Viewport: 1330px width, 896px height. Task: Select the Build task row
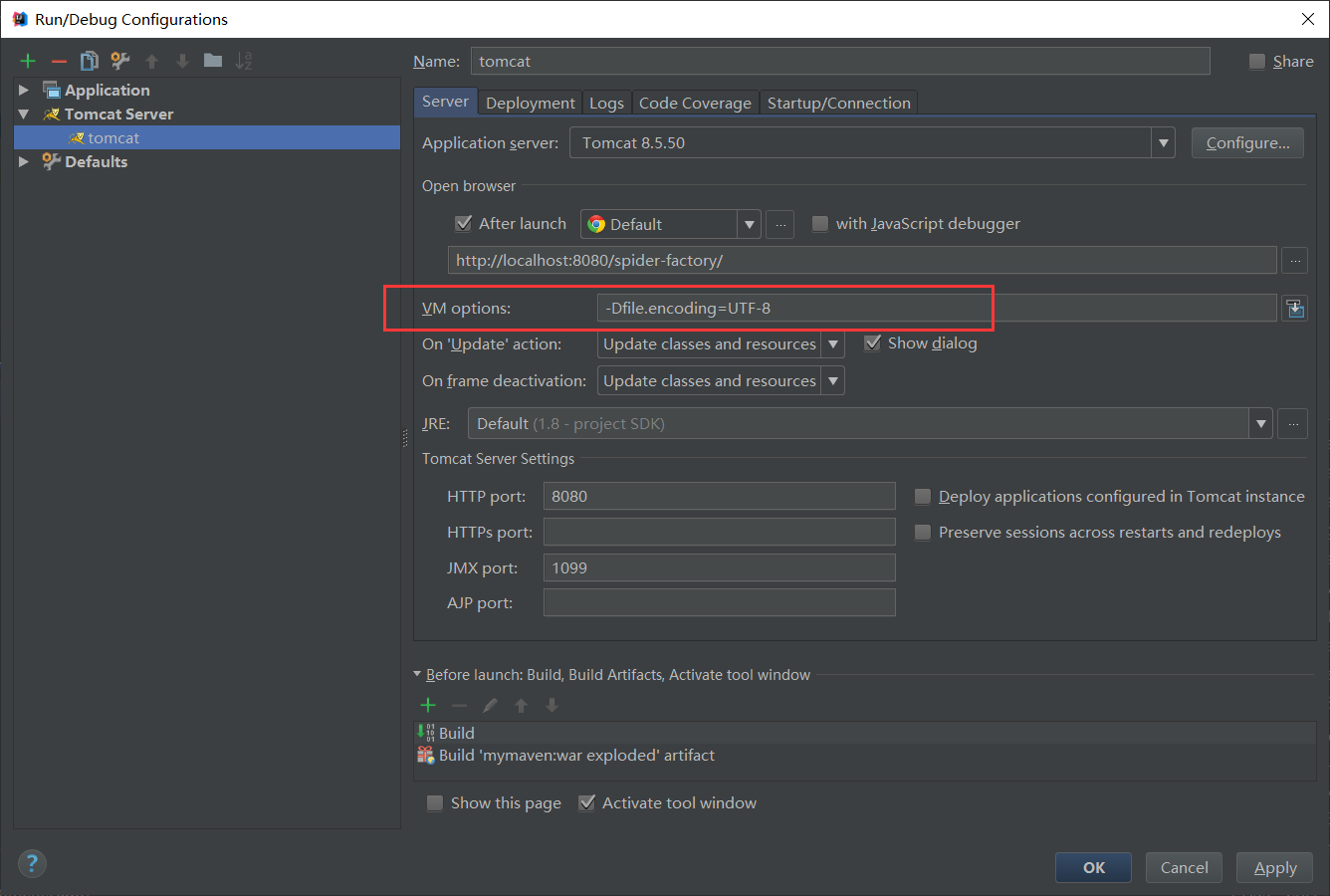pos(864,733)
